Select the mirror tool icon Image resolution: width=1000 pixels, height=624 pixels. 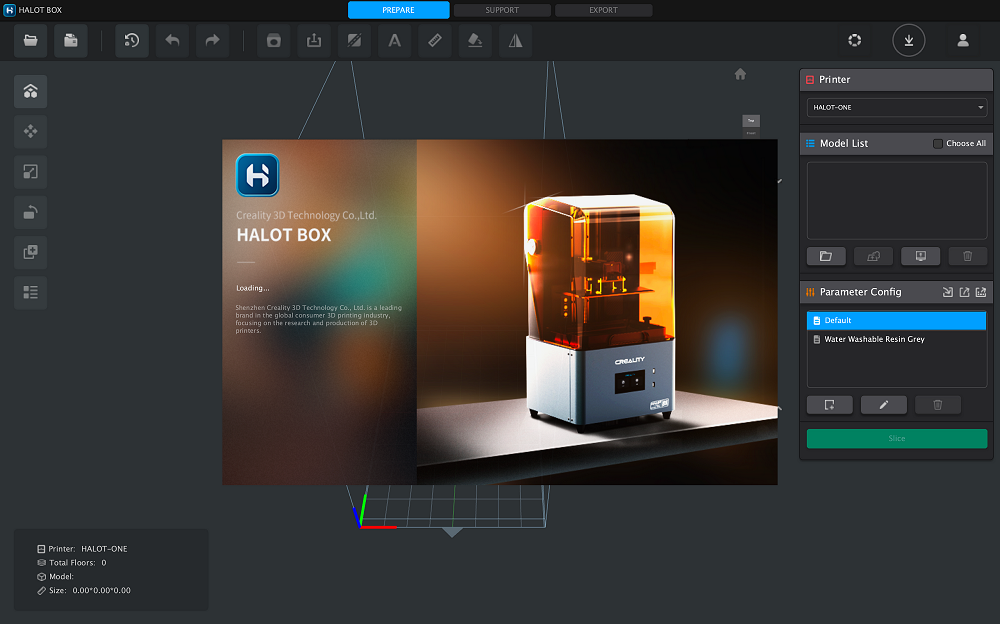click(x=515, y=41)
